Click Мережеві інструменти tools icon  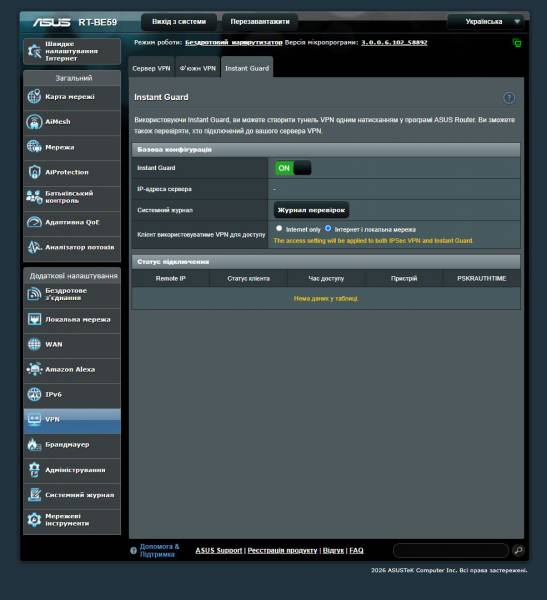click(34, 520)
